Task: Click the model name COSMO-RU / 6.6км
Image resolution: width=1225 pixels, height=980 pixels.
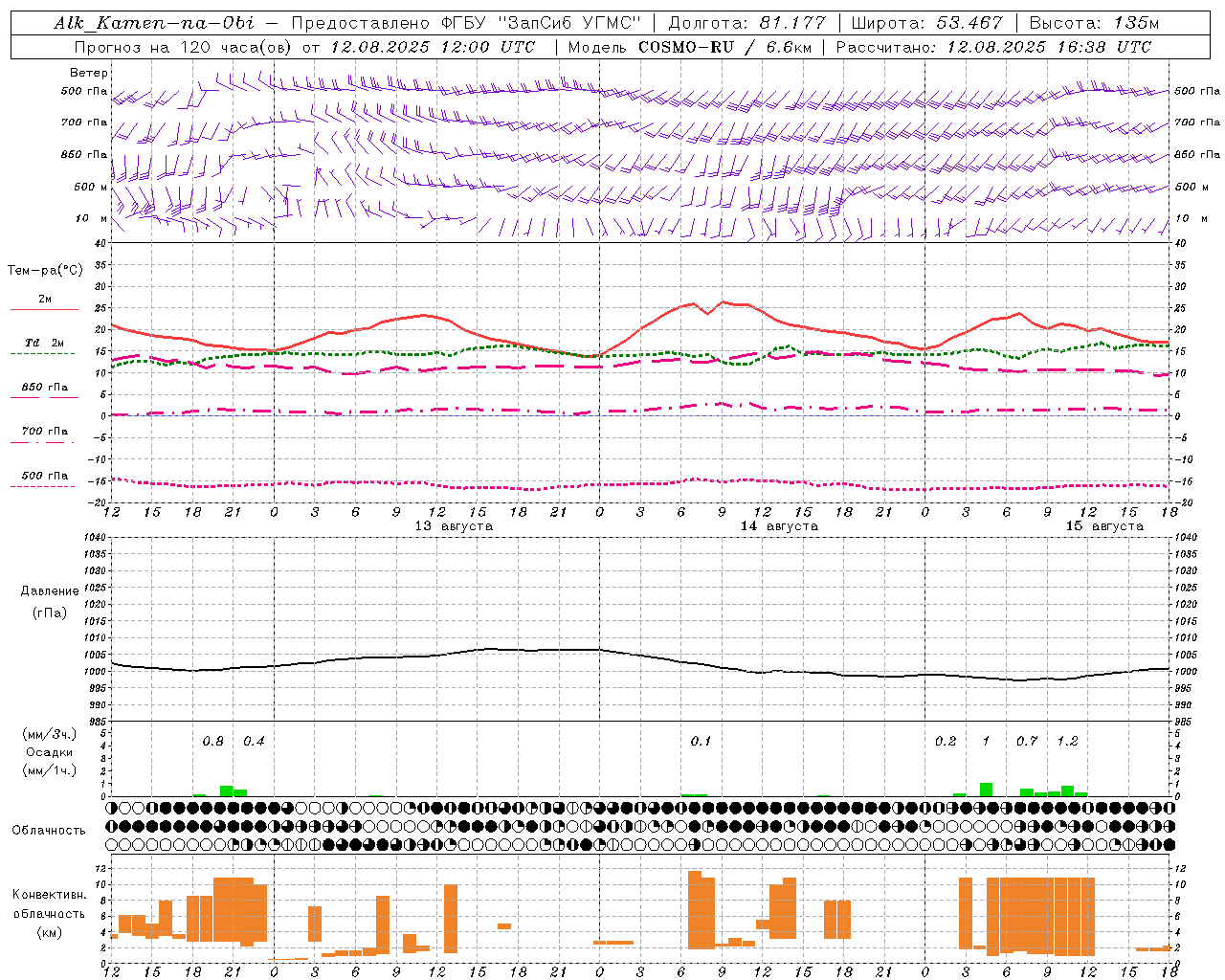Action: 724,47
